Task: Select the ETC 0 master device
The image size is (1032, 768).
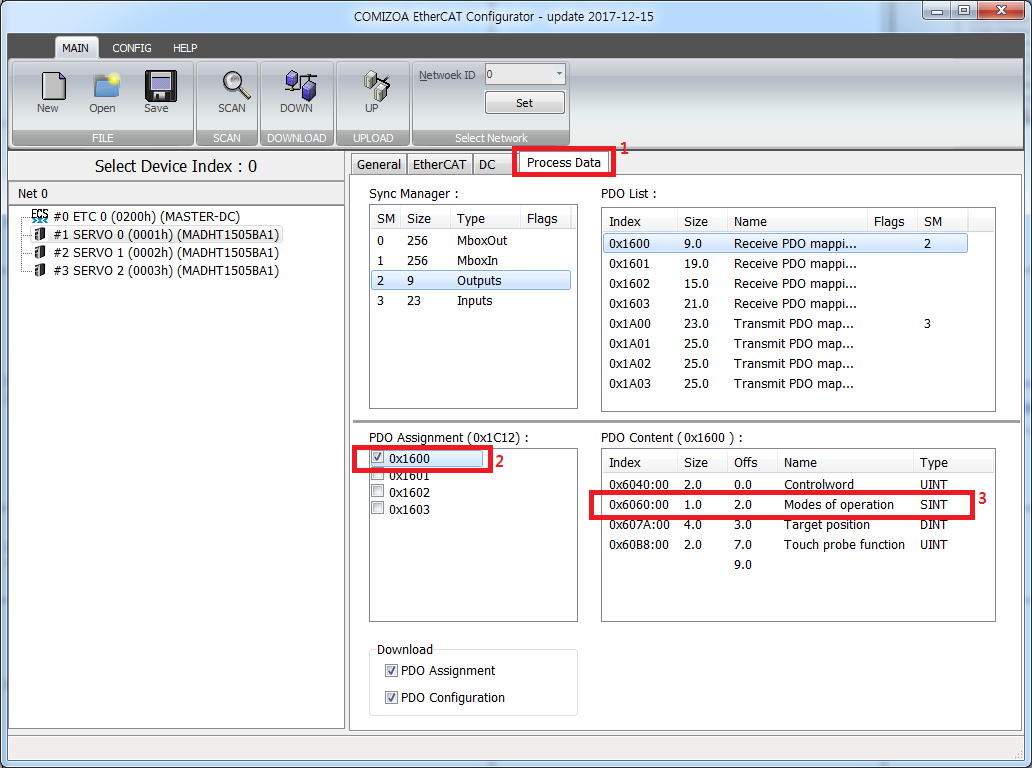Action: (x=145, y=216)
